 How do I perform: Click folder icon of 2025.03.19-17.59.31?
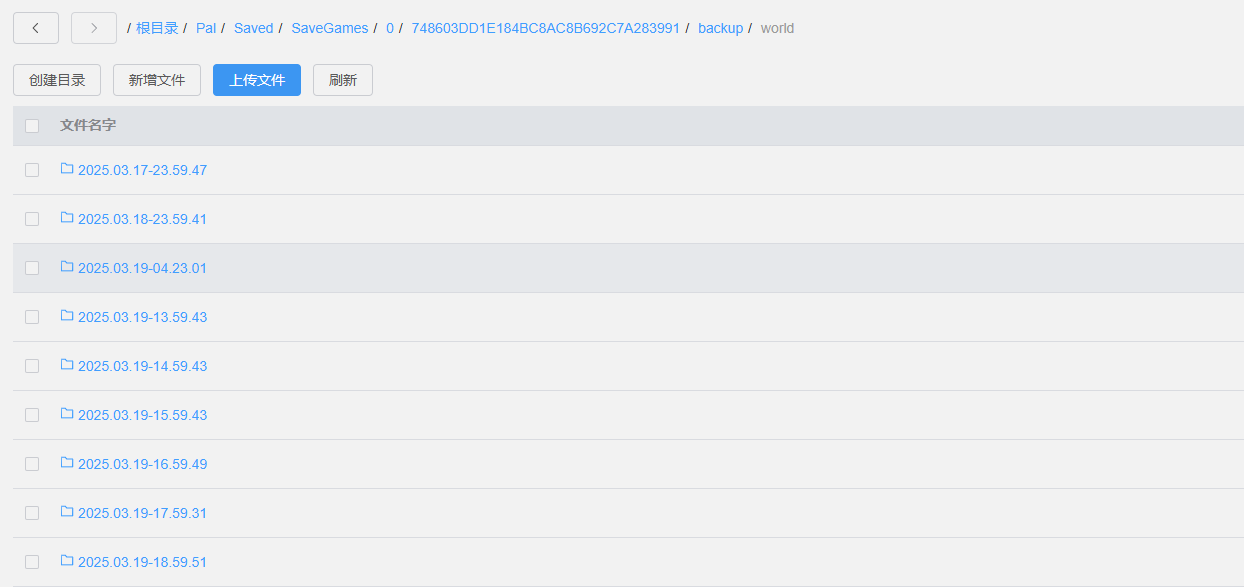[67, 512]
